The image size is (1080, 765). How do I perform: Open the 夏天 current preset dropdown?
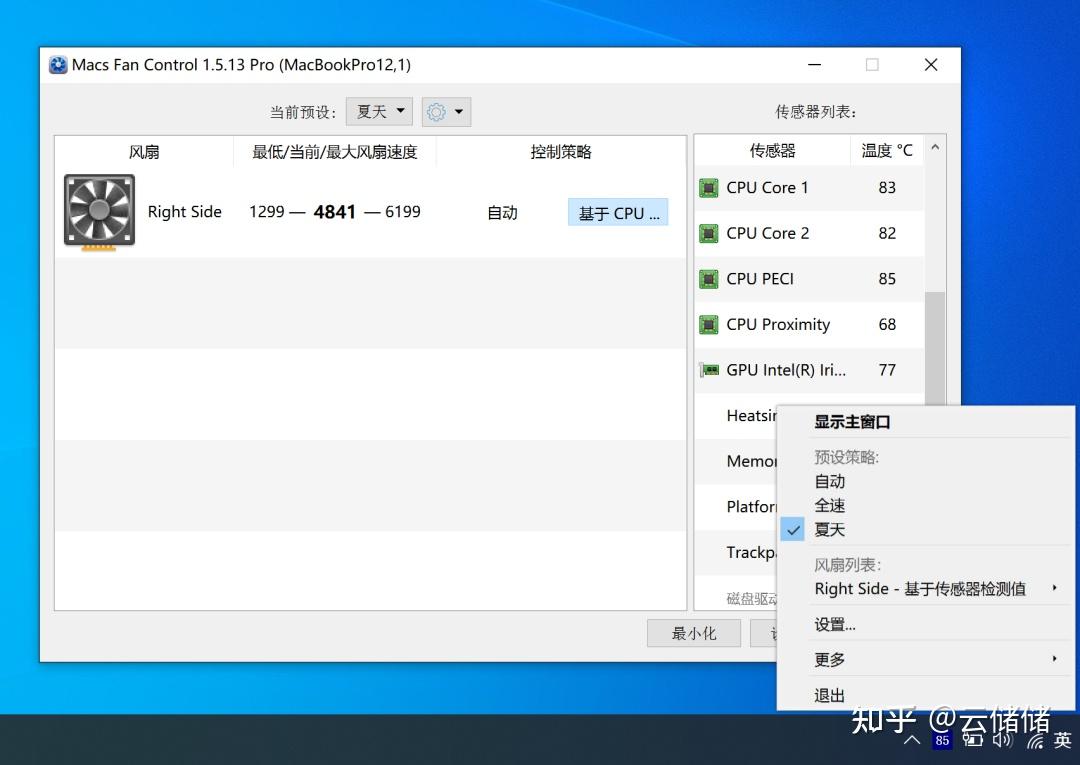(x=378, y=111)
